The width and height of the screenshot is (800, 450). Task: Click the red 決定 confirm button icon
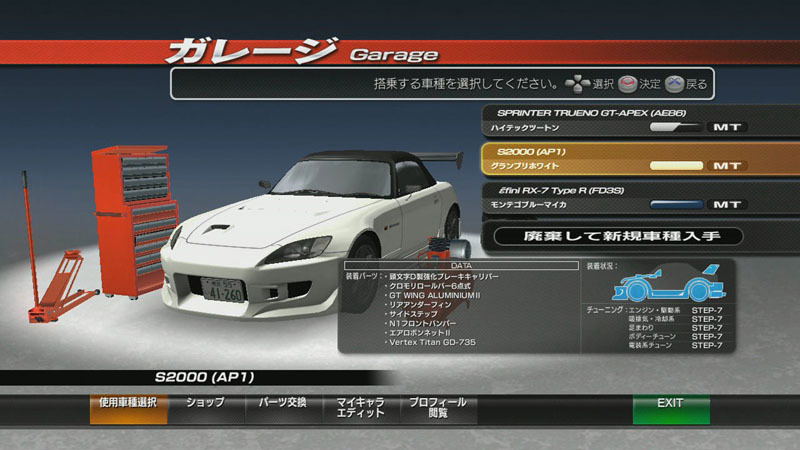pos(628,83)
